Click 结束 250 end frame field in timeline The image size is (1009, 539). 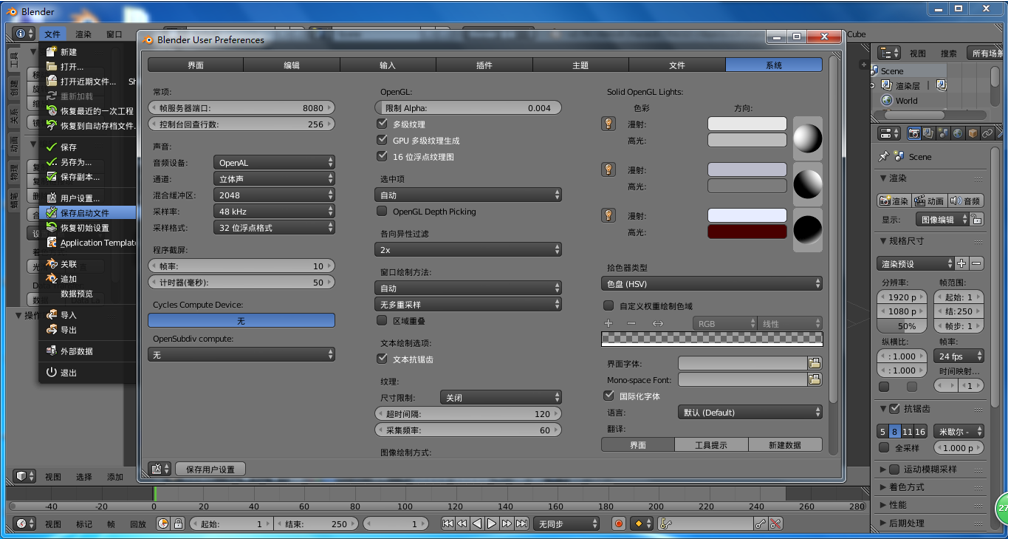[315, 524]
